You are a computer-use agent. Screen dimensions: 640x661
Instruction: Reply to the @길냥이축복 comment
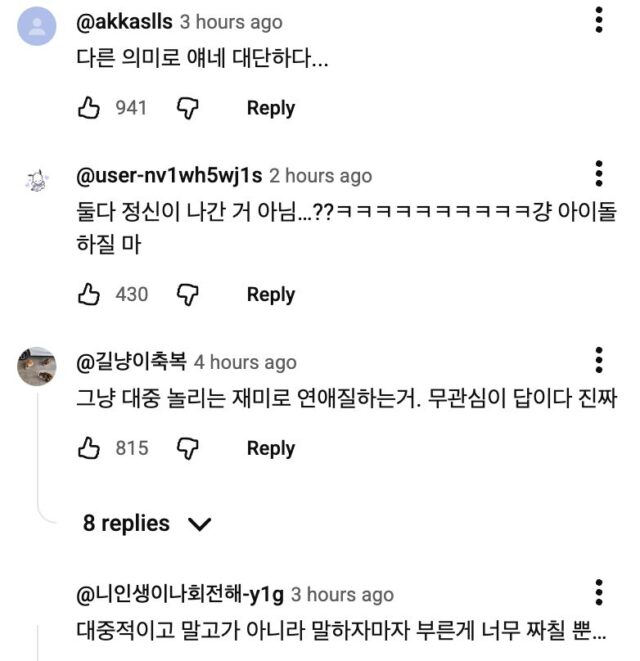[270, 448]
